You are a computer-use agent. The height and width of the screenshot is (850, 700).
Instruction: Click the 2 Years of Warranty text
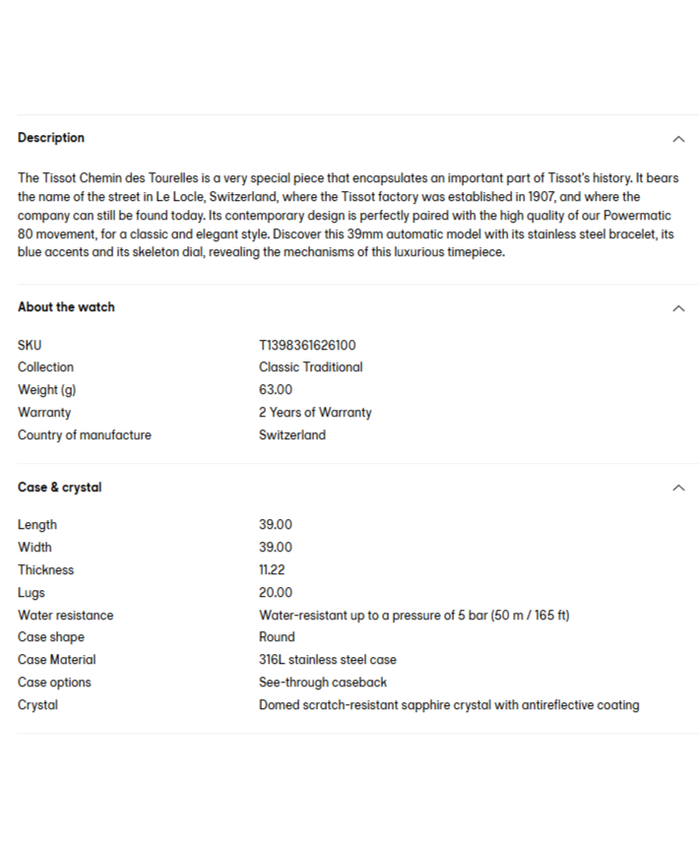pos(315,412)
